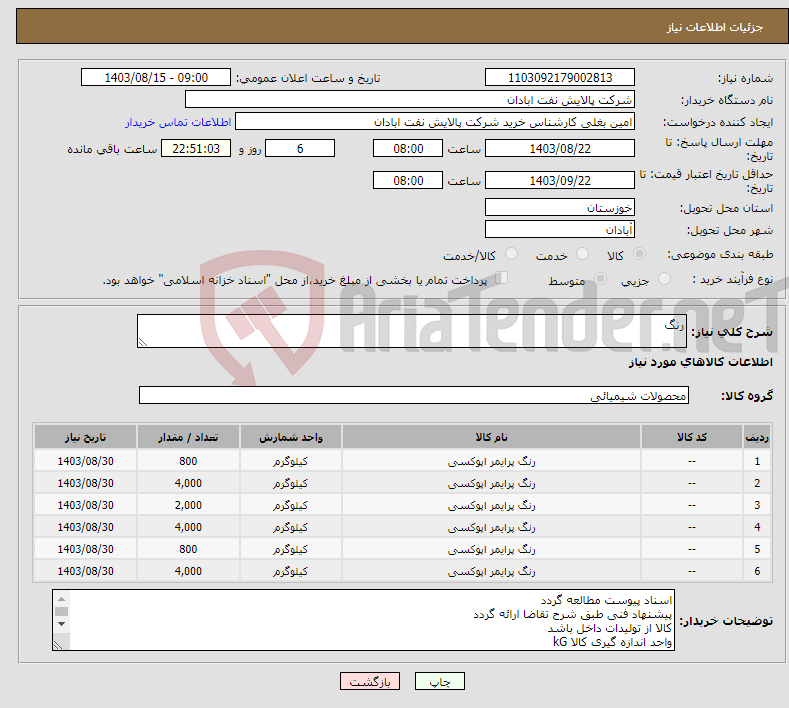Click the کیلوگرم unit in row 2
This screenshot has height=708, width=789.
pyautogui.click(x=290, y=483)
